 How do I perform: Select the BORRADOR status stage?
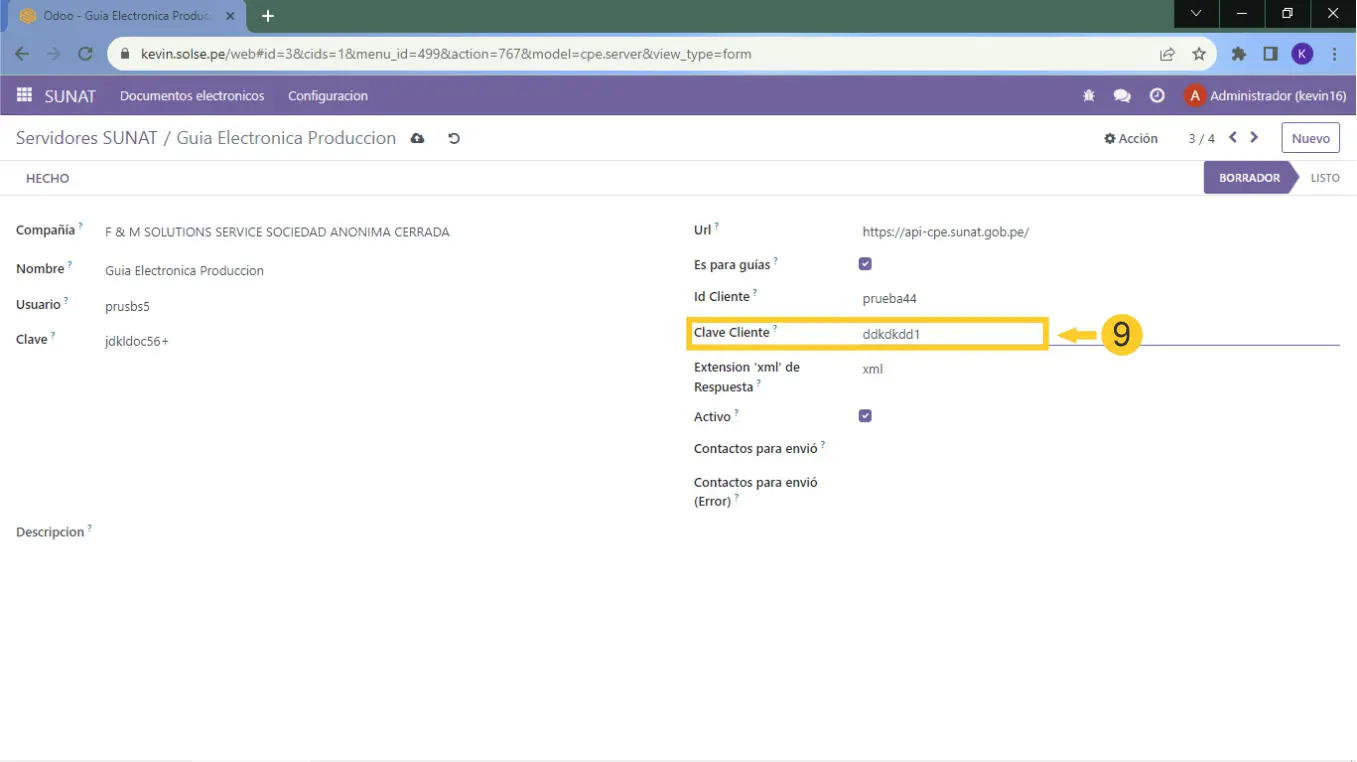[1249, 178]
